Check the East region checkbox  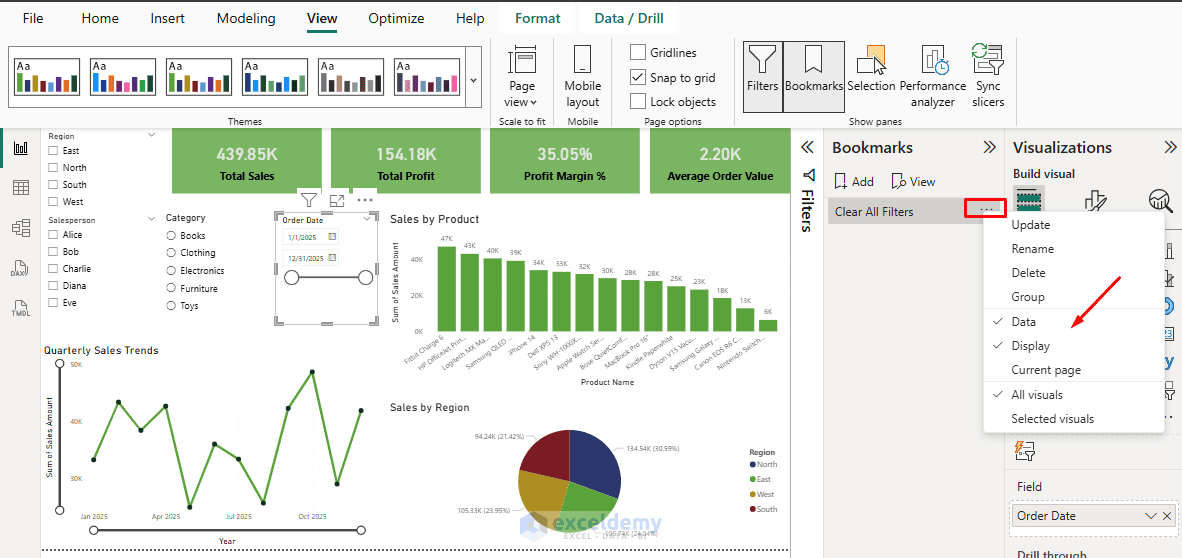pyautogui.click(x=53, y=151)
